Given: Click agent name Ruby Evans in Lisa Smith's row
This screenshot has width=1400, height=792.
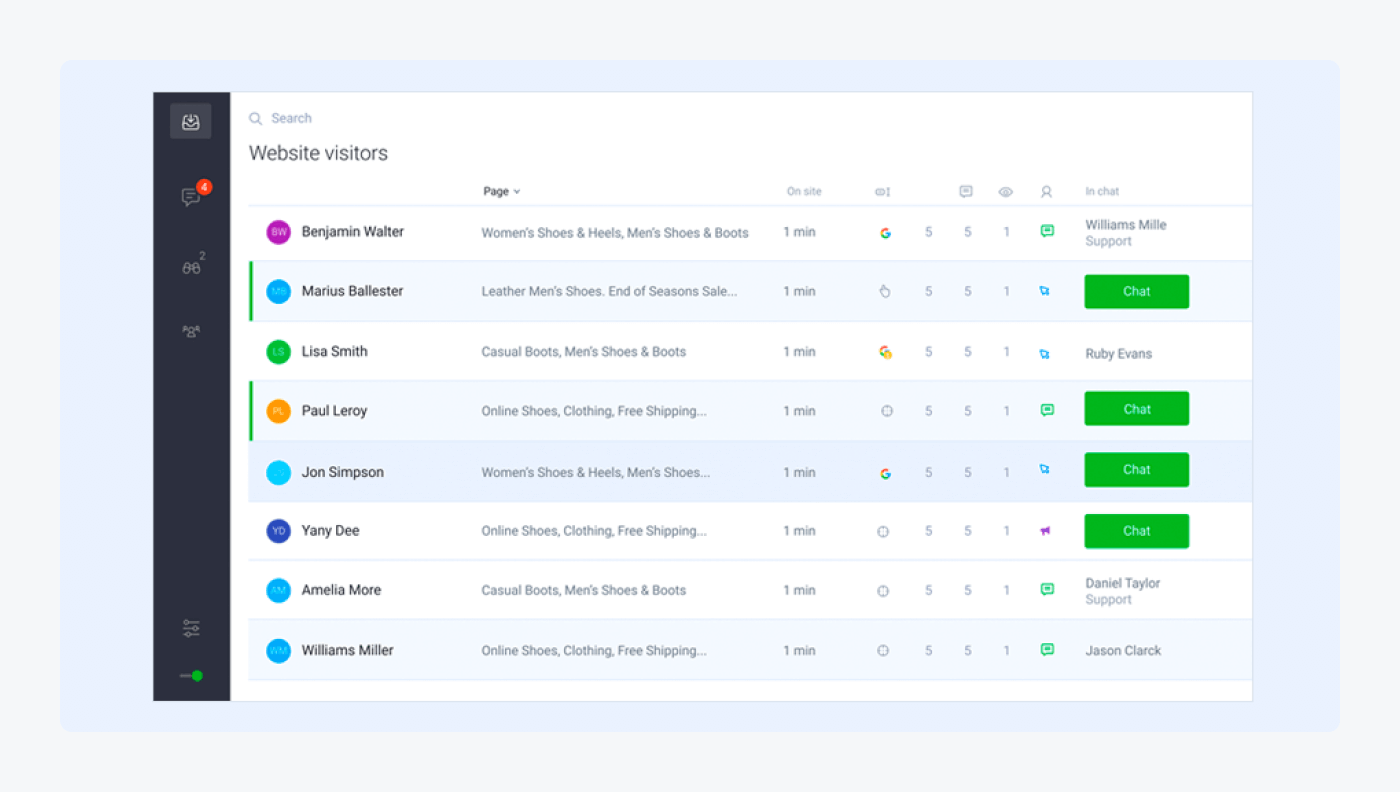Looking at the screenshot, I should tap(1118, 352).
